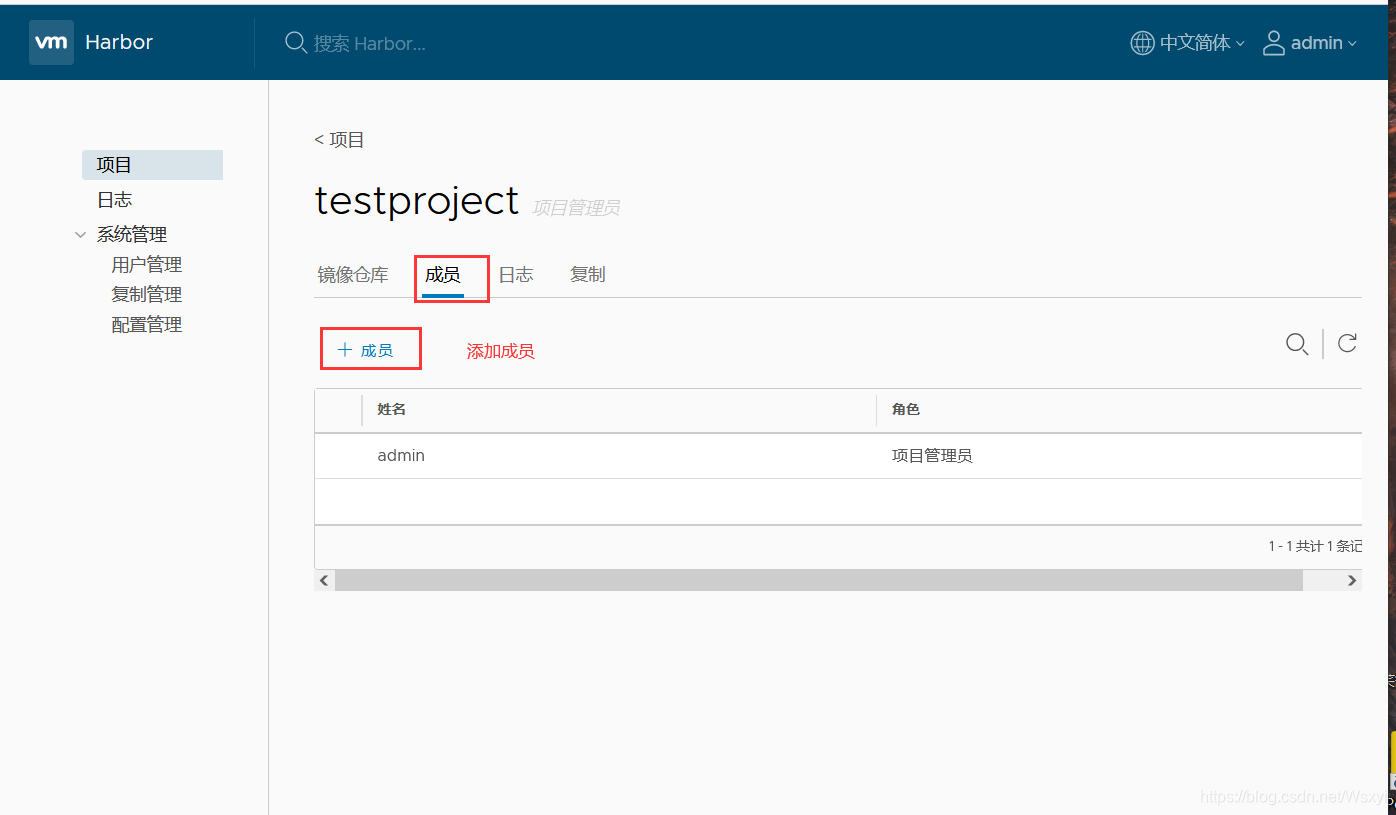Open 用户管理 in the sidebar
This screenshot has width=1396, height=815.
[147, 265]
